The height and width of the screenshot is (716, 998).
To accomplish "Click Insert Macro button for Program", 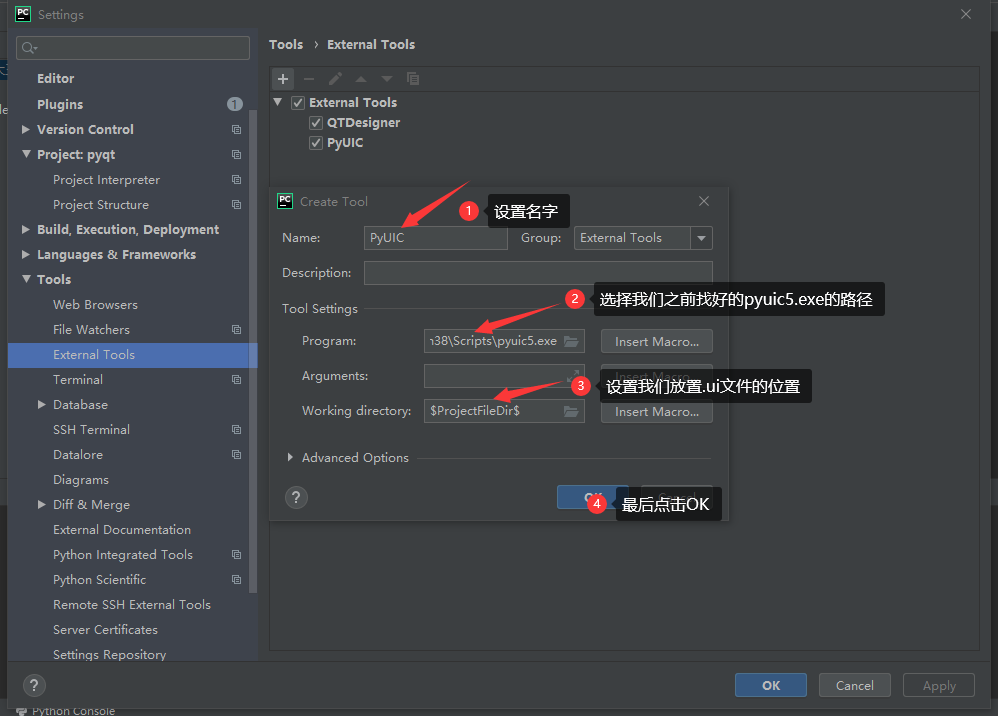I will (657, 341).
